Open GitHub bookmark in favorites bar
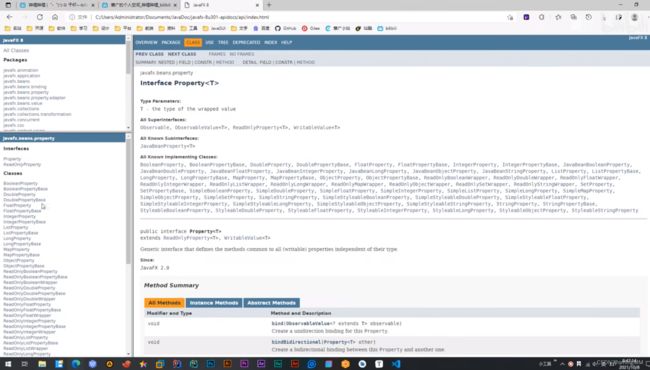Image resolution: width=650 pixels, height=370 pixels. coord(286,29)
